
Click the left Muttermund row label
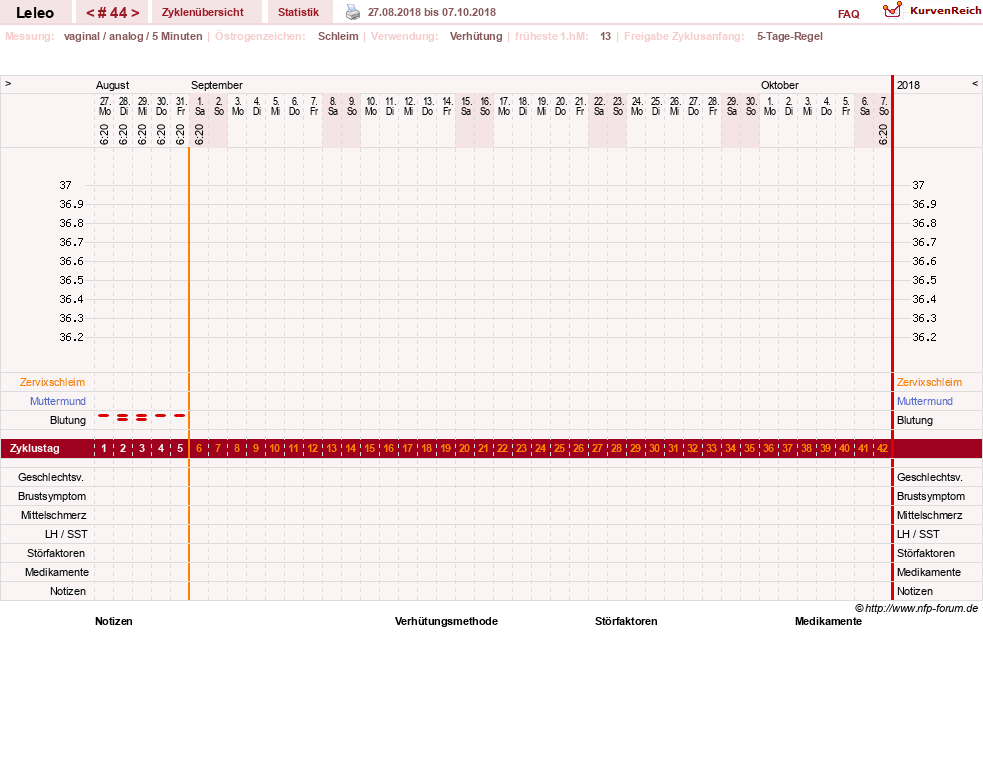click(x=58, y=401)
